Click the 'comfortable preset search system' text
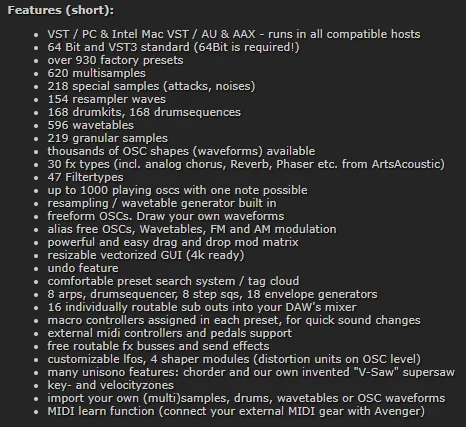Image resolution: width=466 pixels, height=427 pixels. (x=173, y=281)
